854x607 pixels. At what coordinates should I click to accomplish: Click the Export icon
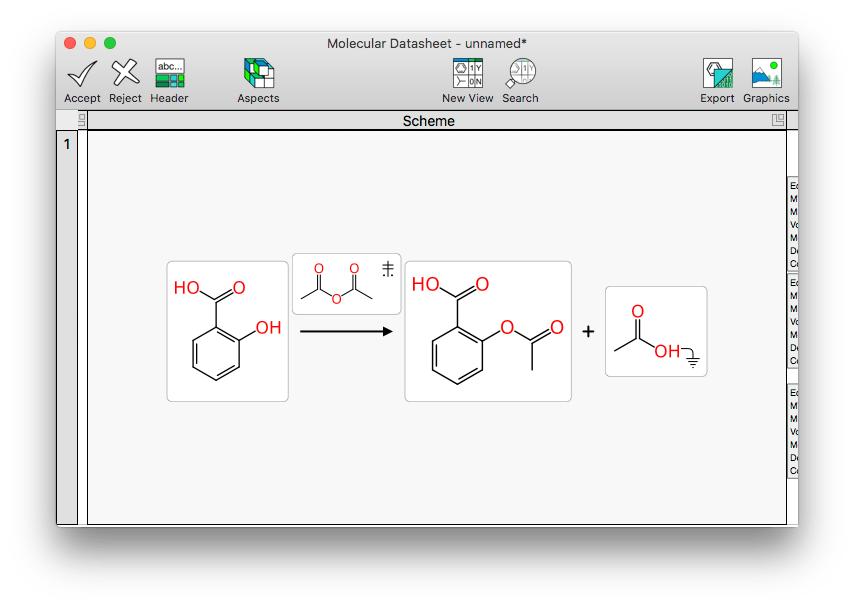(x=717, y=74)
